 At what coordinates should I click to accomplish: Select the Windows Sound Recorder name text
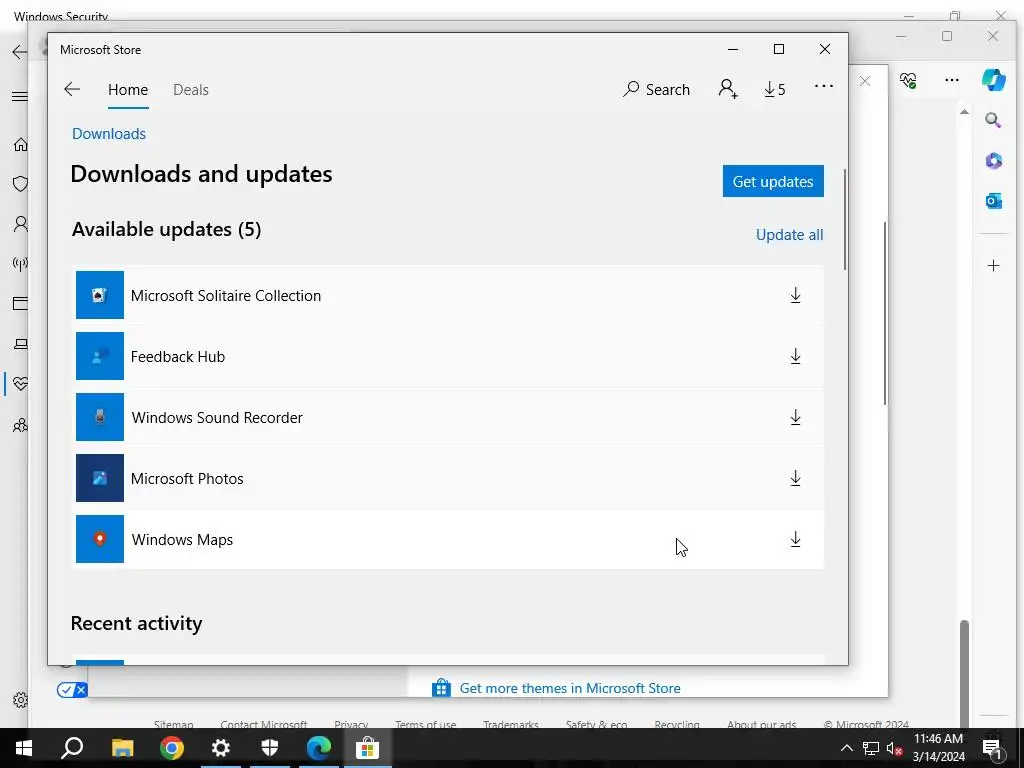(x=217, y=417)
